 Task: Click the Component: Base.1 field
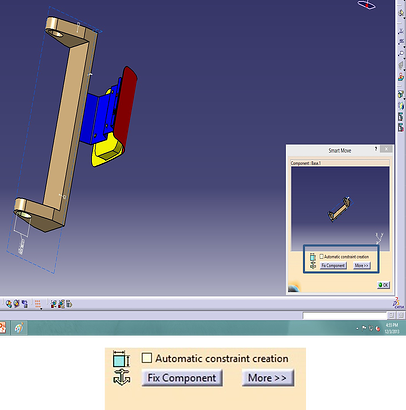pos(340,163)
